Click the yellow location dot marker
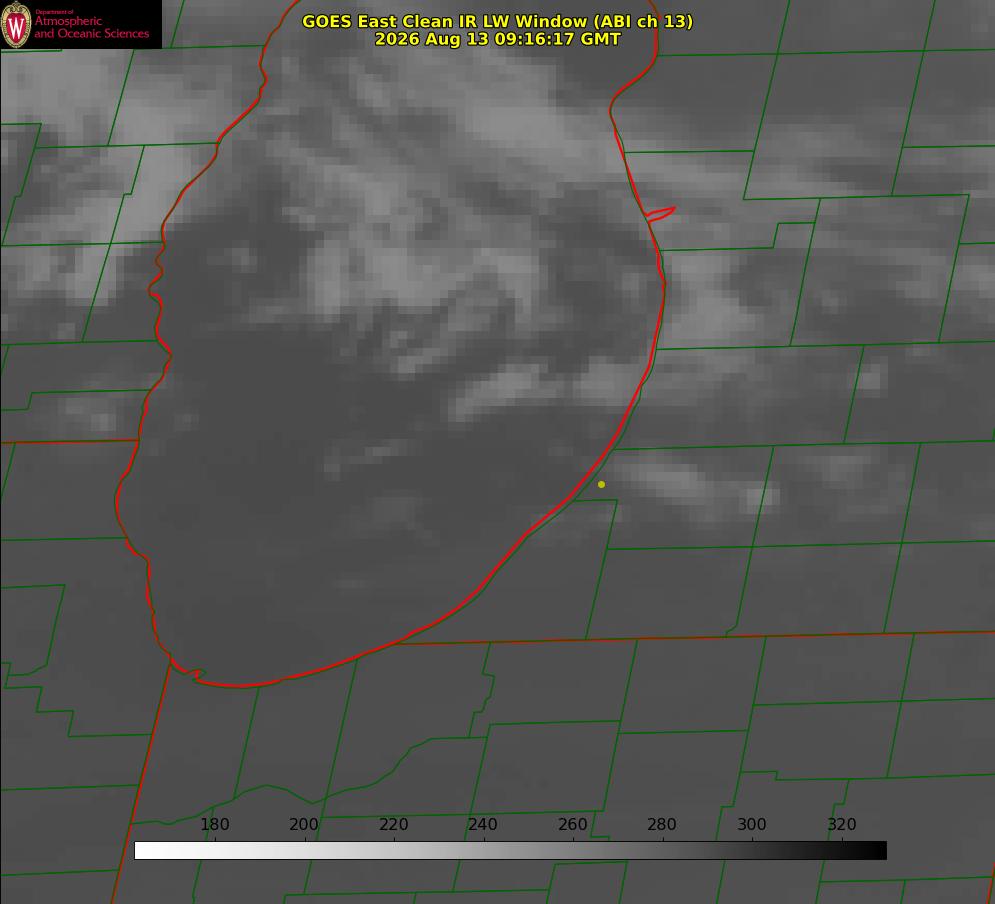Screen dimensions: 995x904 [601, 485]
